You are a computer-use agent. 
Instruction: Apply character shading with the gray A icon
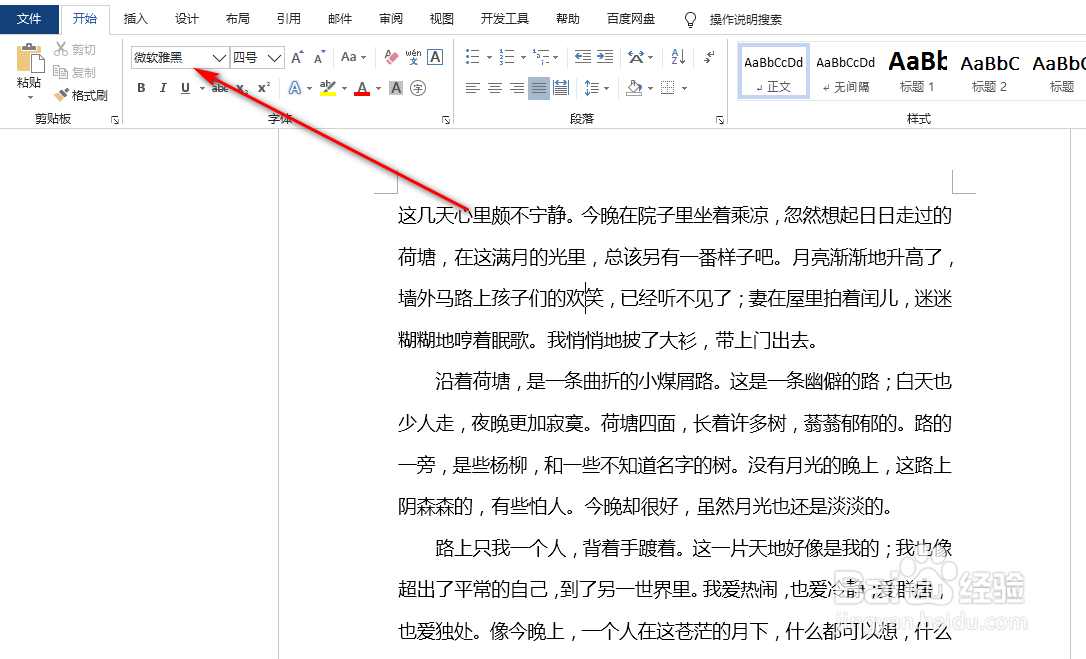tap(395, 88)
